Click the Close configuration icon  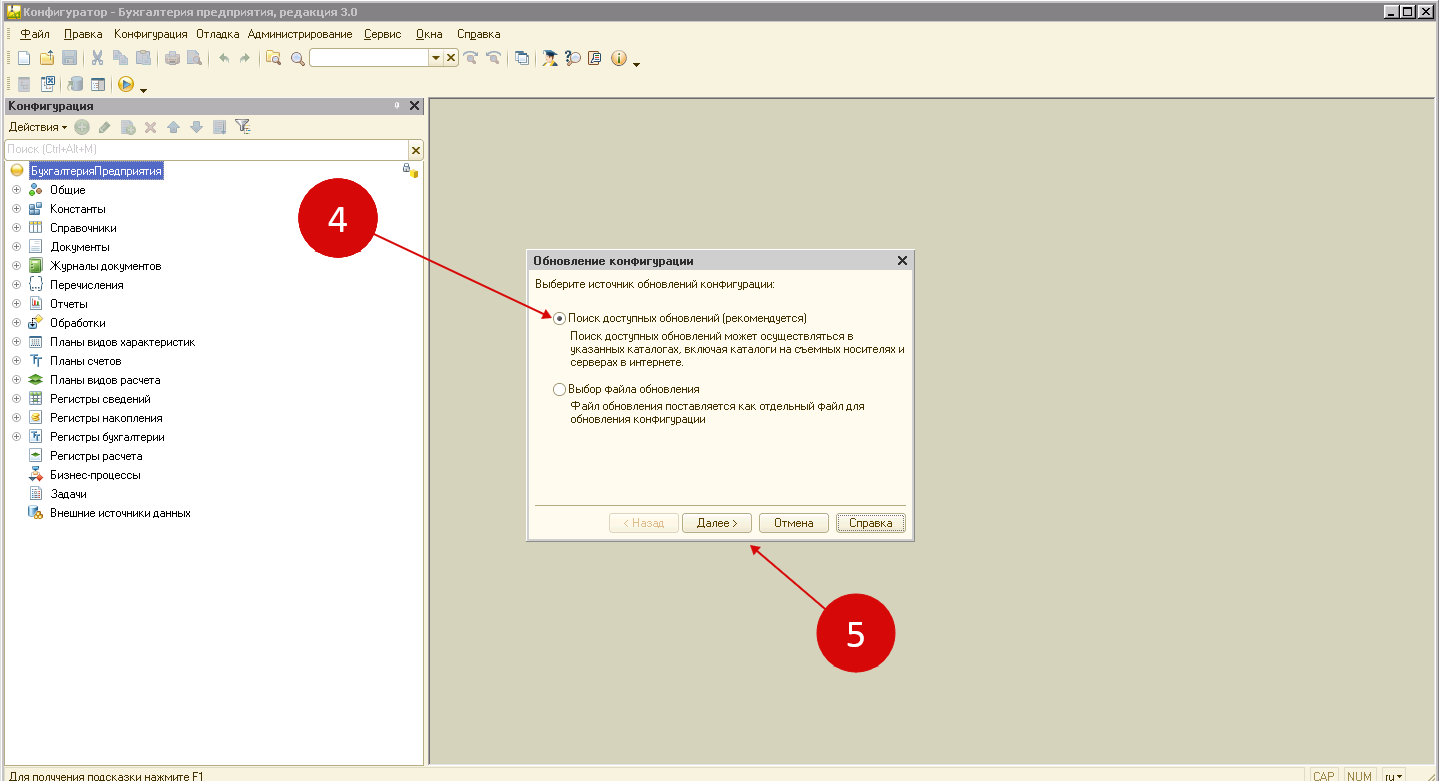(x=47, y=84)
